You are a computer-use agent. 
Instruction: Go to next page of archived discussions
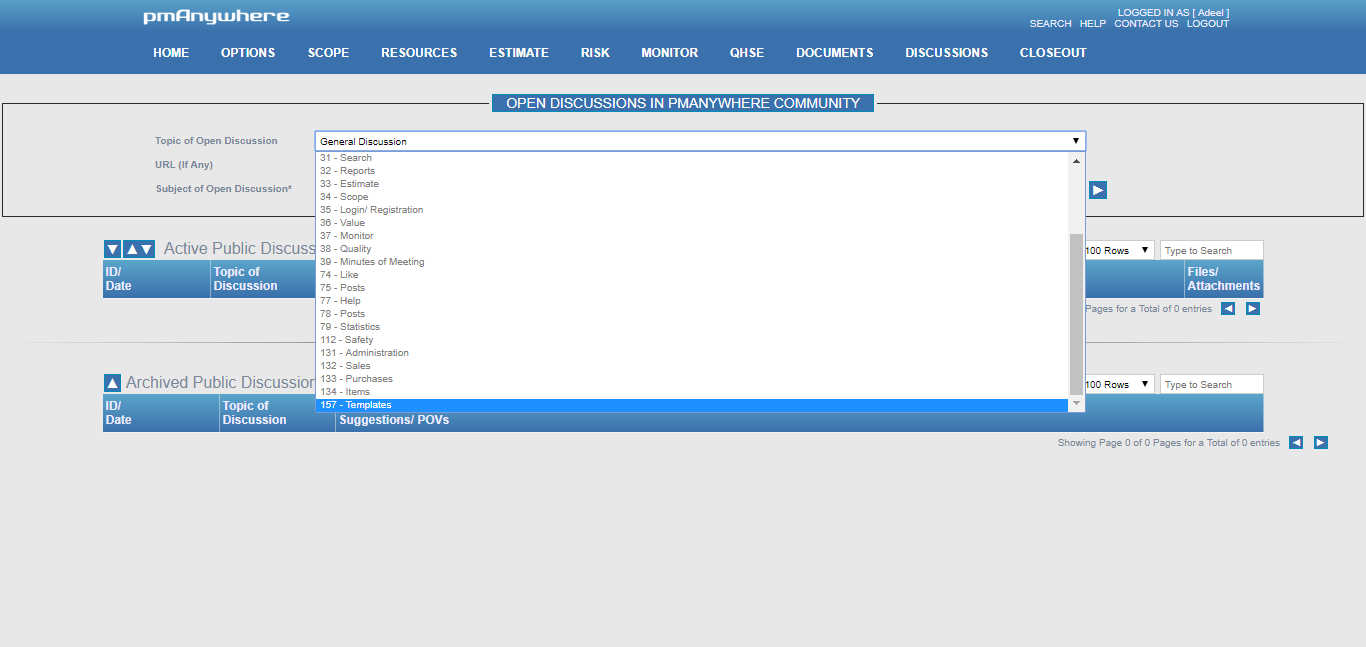point(1320,443)
